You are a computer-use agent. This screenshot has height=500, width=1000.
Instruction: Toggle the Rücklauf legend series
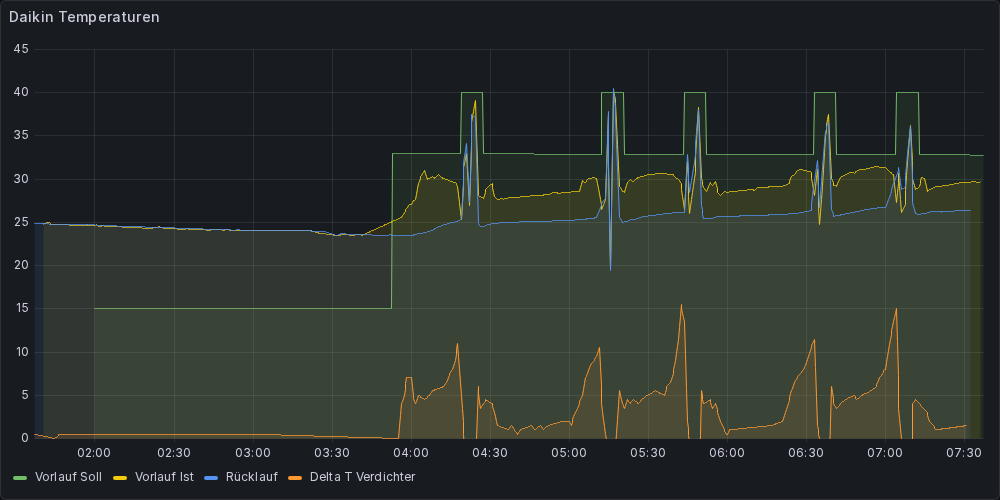click(x=251, y=476)
